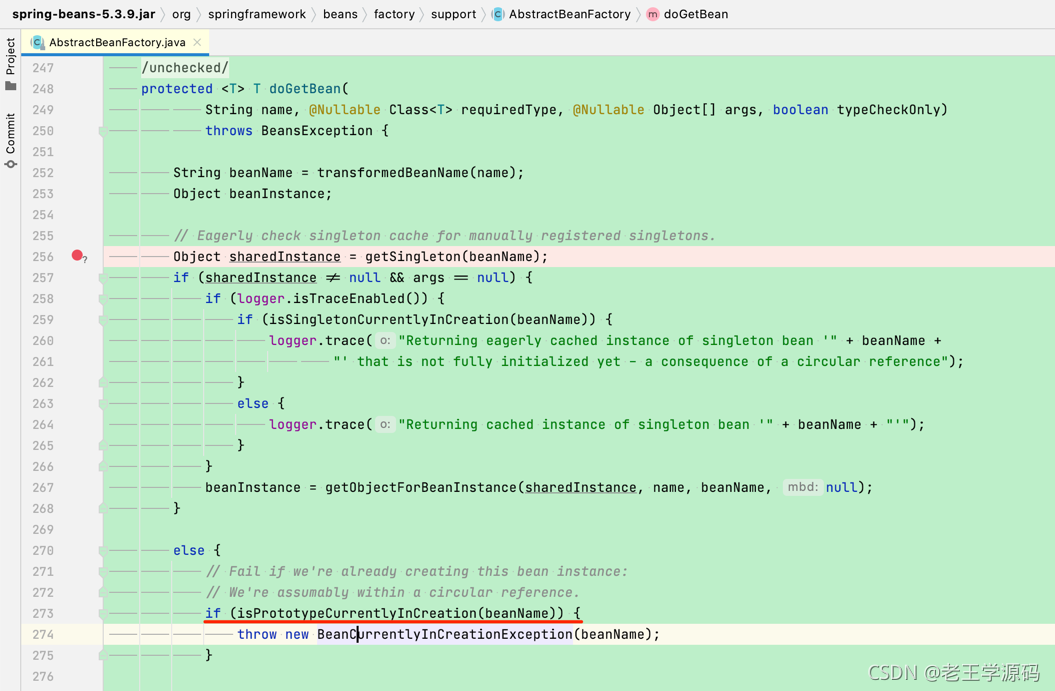1055x691 pixels.
Task: Collapse the fold marker on line 273
Action: coord(103,613)
